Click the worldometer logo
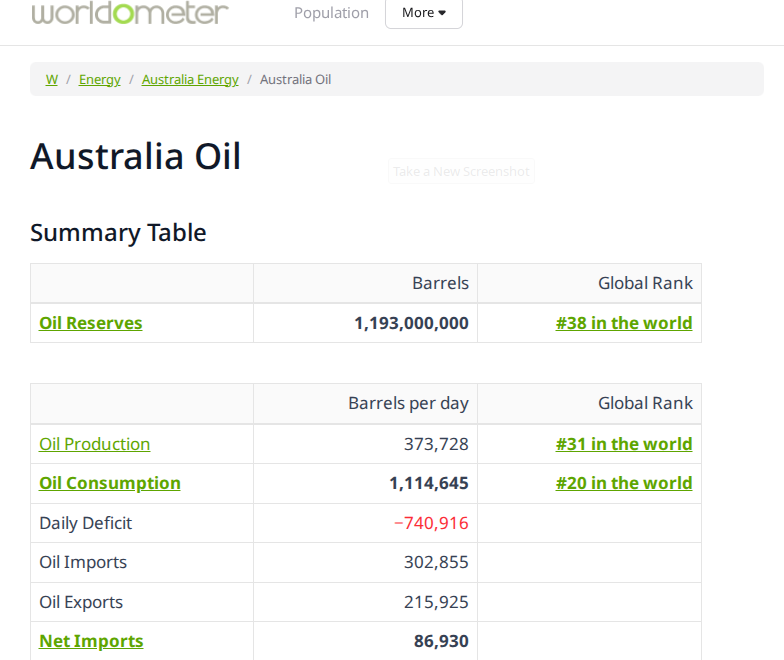 (130, 13)
